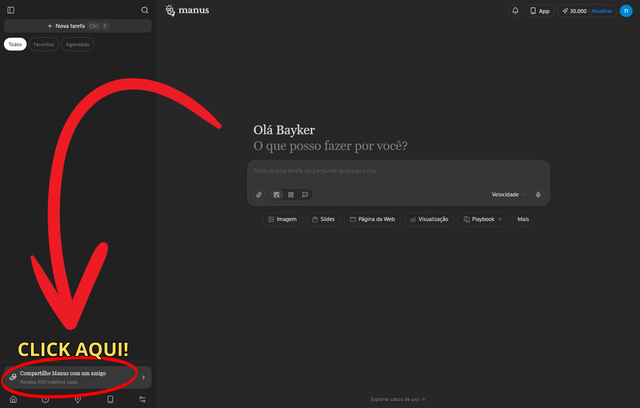Click the ticket icon on share card
640x408 pixels.
13,377
